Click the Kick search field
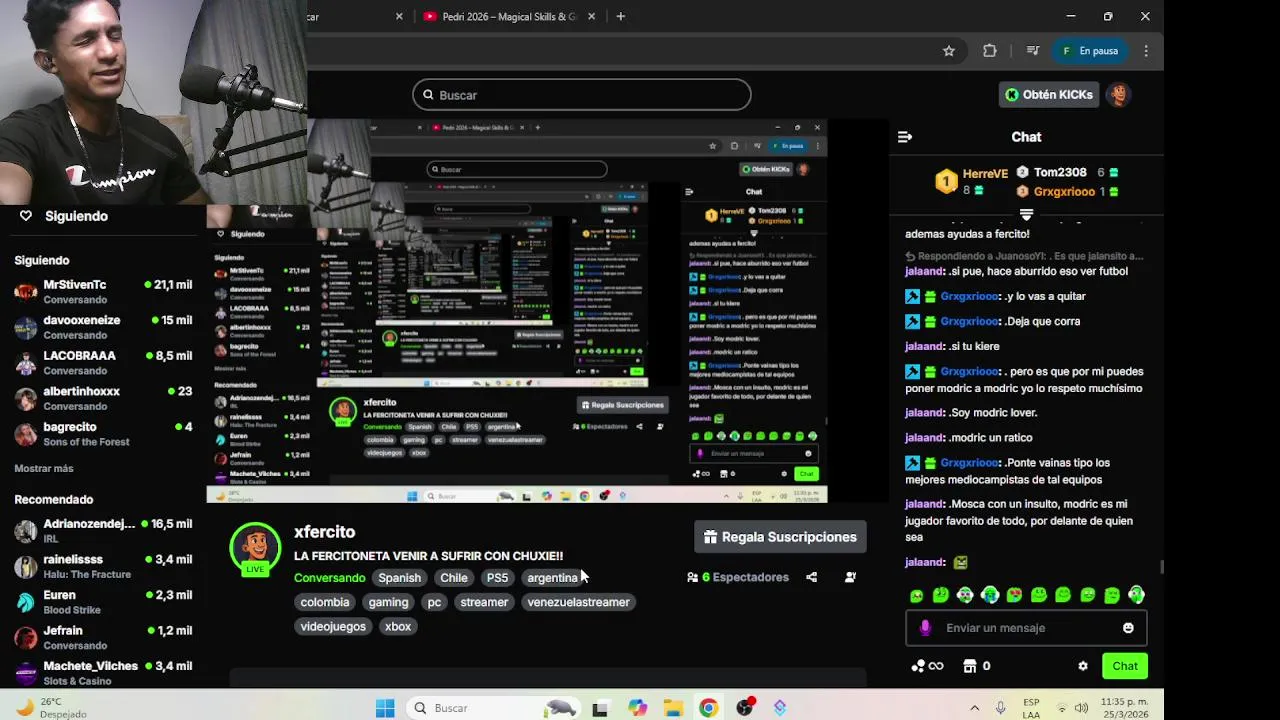Viewport: 1280px width, 720px height. click(582, 95)
